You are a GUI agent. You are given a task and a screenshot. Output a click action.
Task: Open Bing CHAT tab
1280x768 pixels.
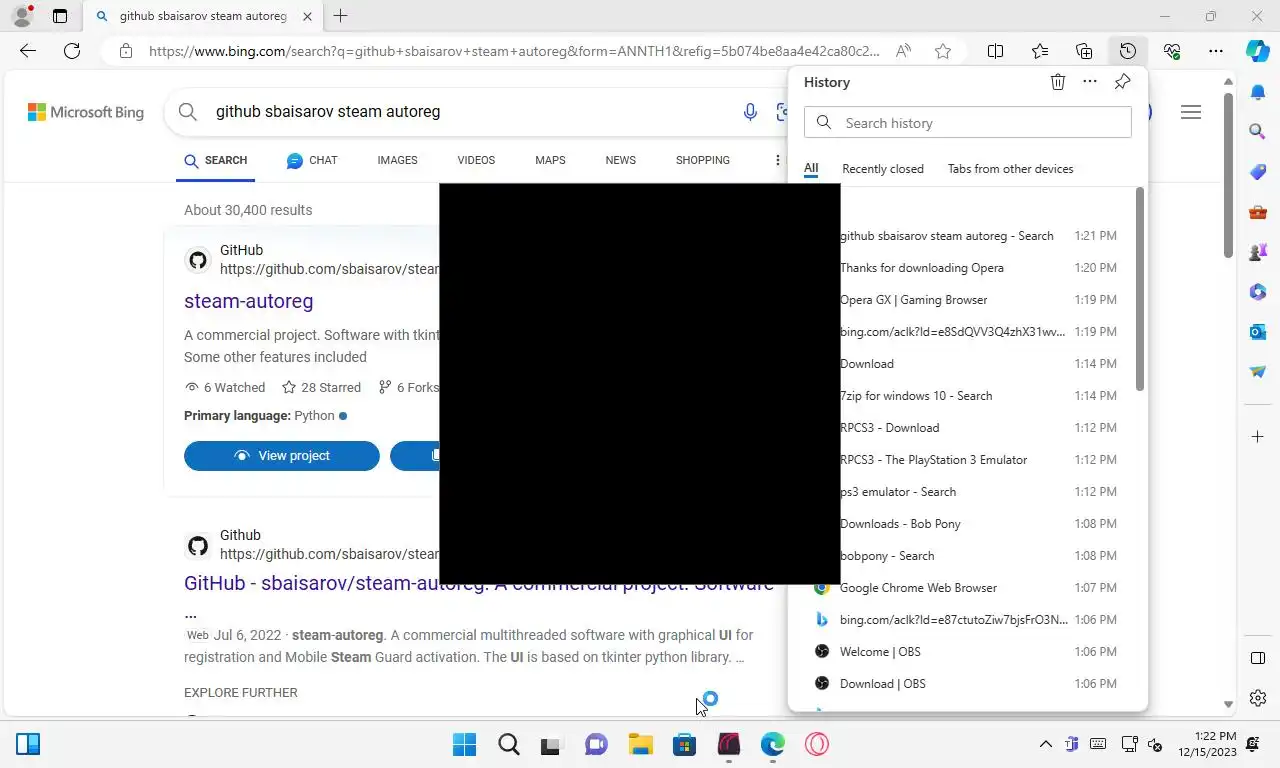[312, 160]
